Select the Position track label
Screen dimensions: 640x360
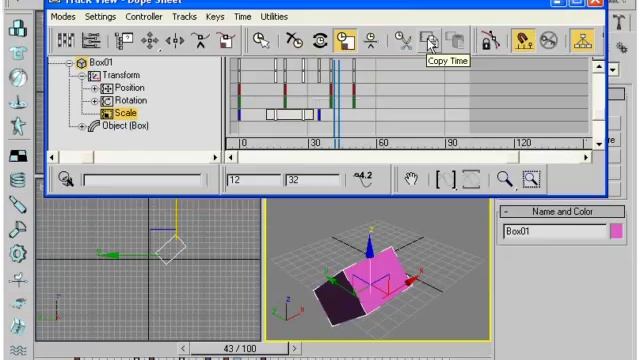point(129,88)
